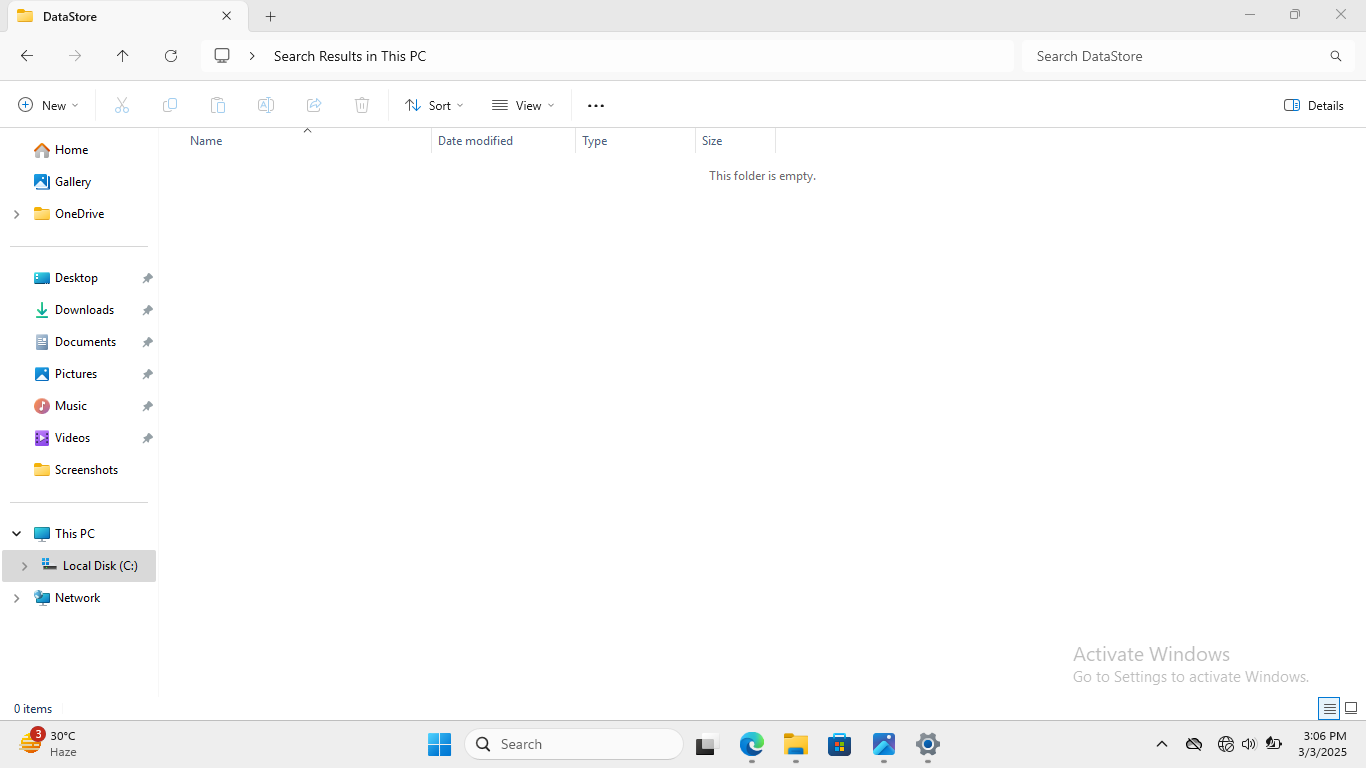Open the Sort dropdown
The height and width of the screenshot is (768, 1366).
(x=434, y=105)
